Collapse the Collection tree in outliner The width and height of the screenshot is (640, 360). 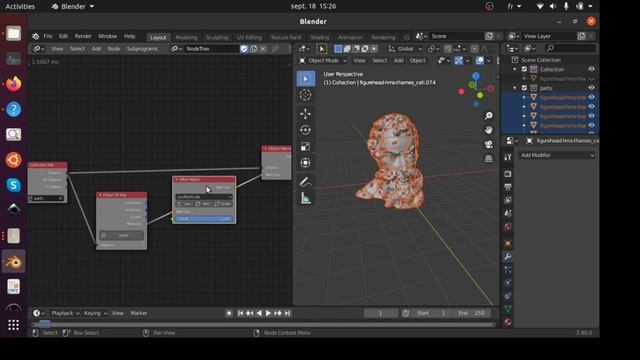[x=515, y=69]
